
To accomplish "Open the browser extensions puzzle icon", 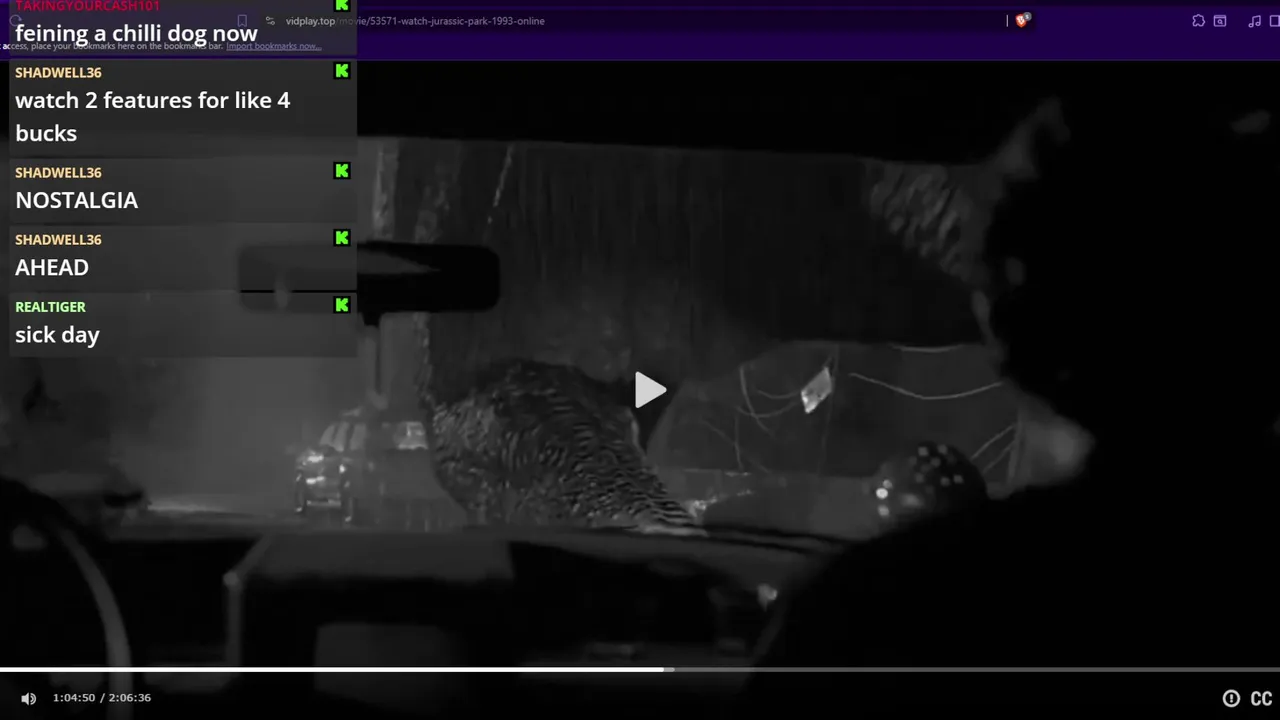I will (1198, 20).
